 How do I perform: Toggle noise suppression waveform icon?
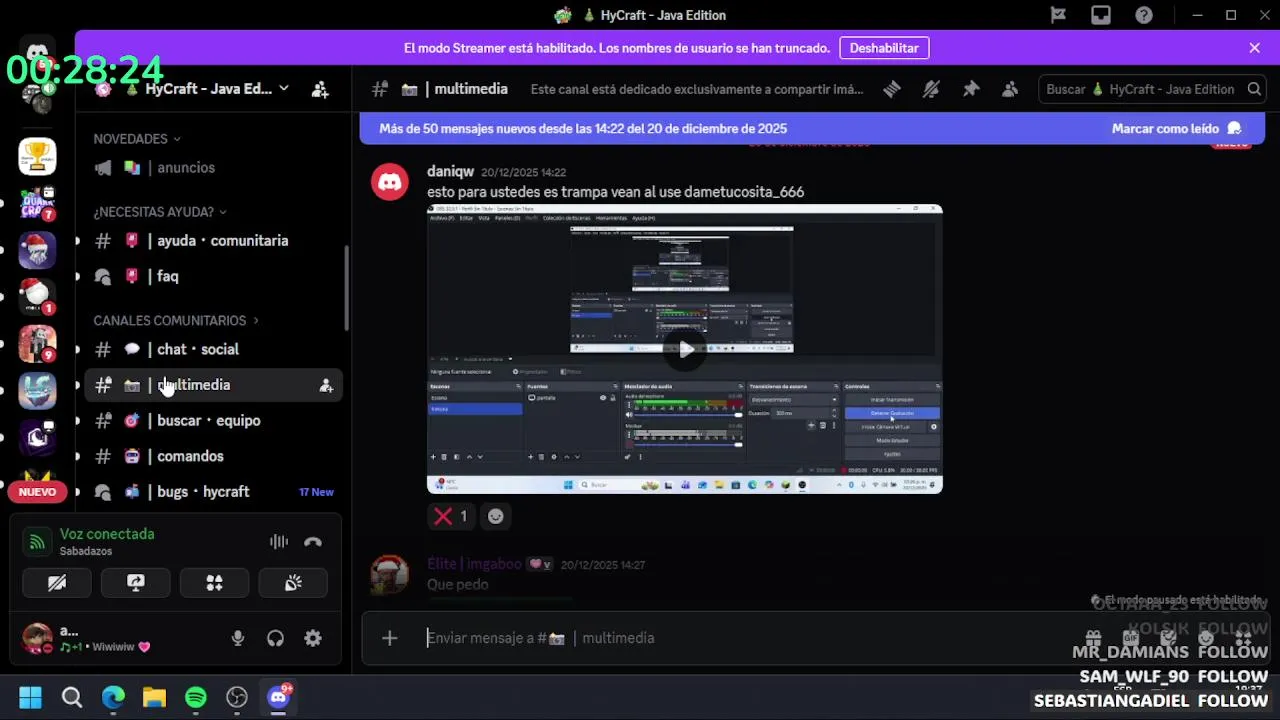[279, 542]
